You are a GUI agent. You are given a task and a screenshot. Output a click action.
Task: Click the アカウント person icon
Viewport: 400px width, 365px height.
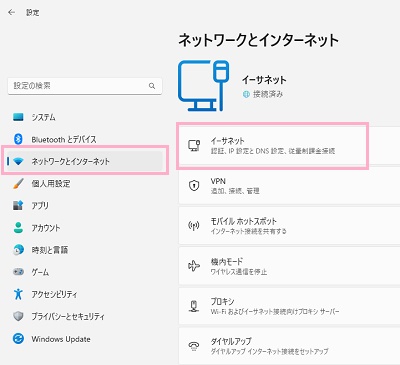point(18,228)
